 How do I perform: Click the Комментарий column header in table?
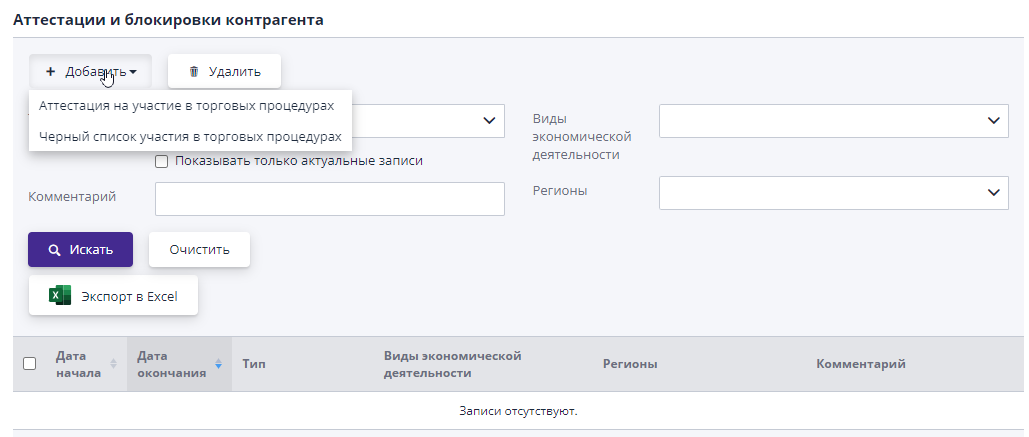point(860,364)
